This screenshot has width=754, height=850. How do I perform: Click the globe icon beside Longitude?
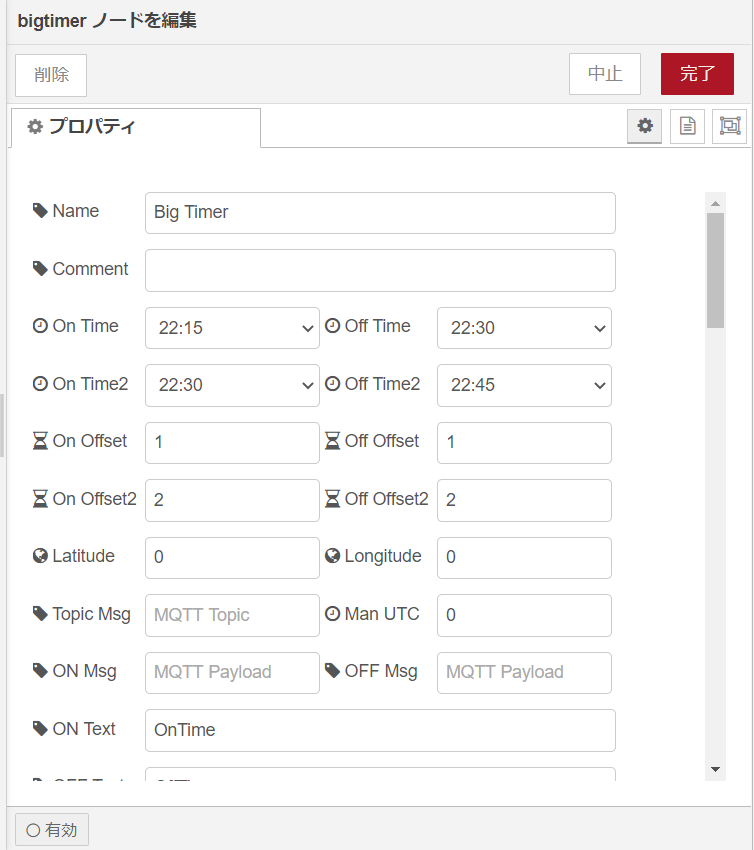click(x=332, y=556)
